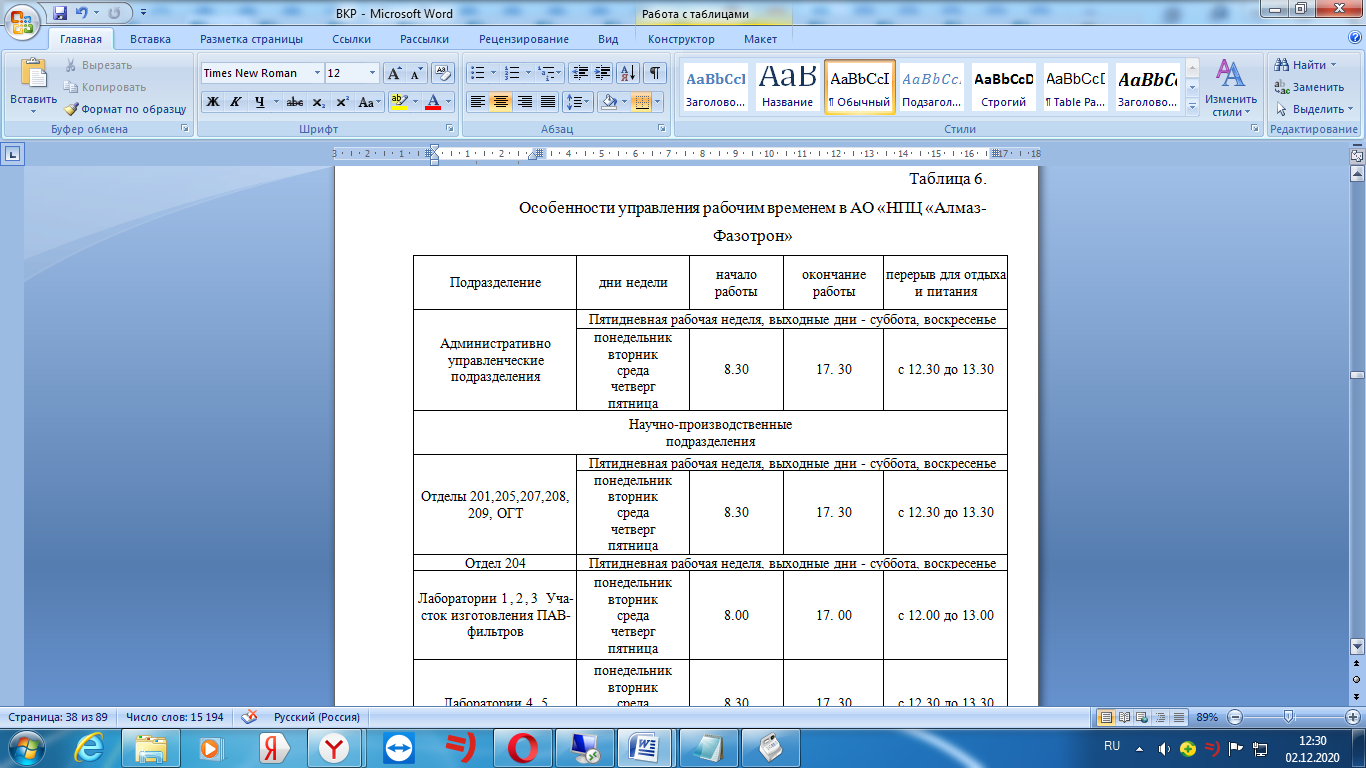Open the Изменить стили dropdown

tap(1231, 86)
